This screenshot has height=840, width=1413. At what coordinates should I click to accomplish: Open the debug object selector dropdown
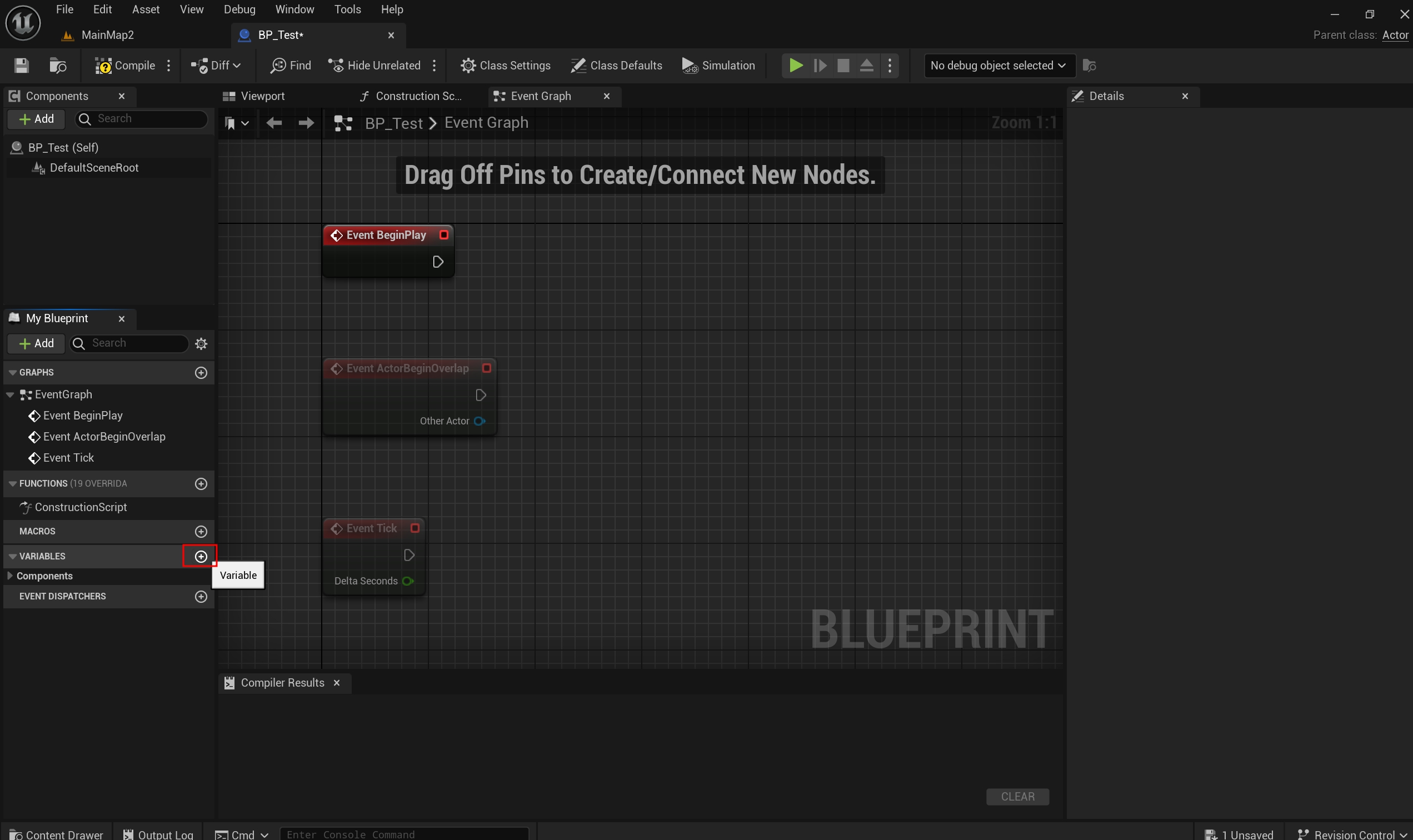click(998, 66)
